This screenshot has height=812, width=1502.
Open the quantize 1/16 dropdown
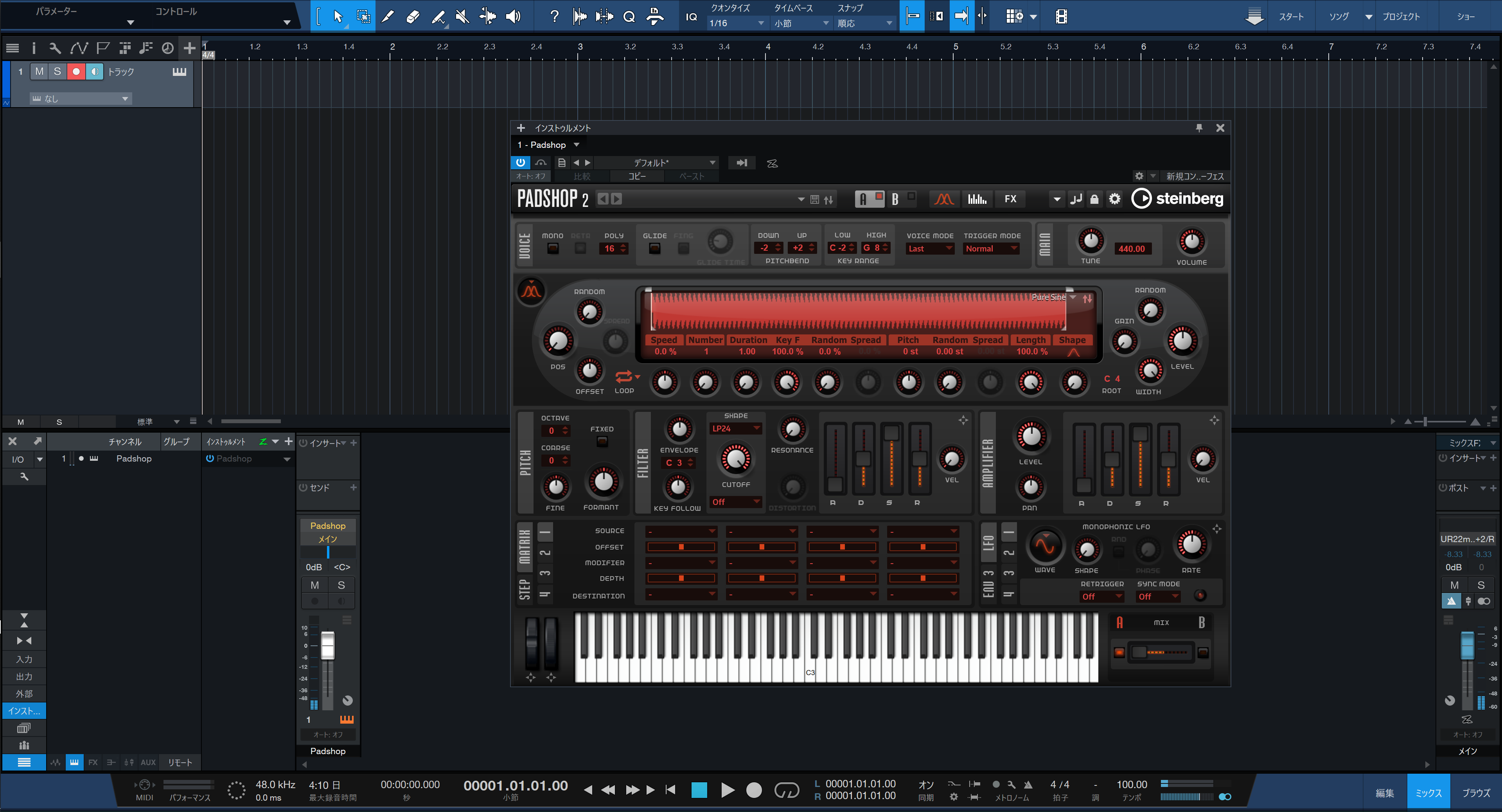736,23
